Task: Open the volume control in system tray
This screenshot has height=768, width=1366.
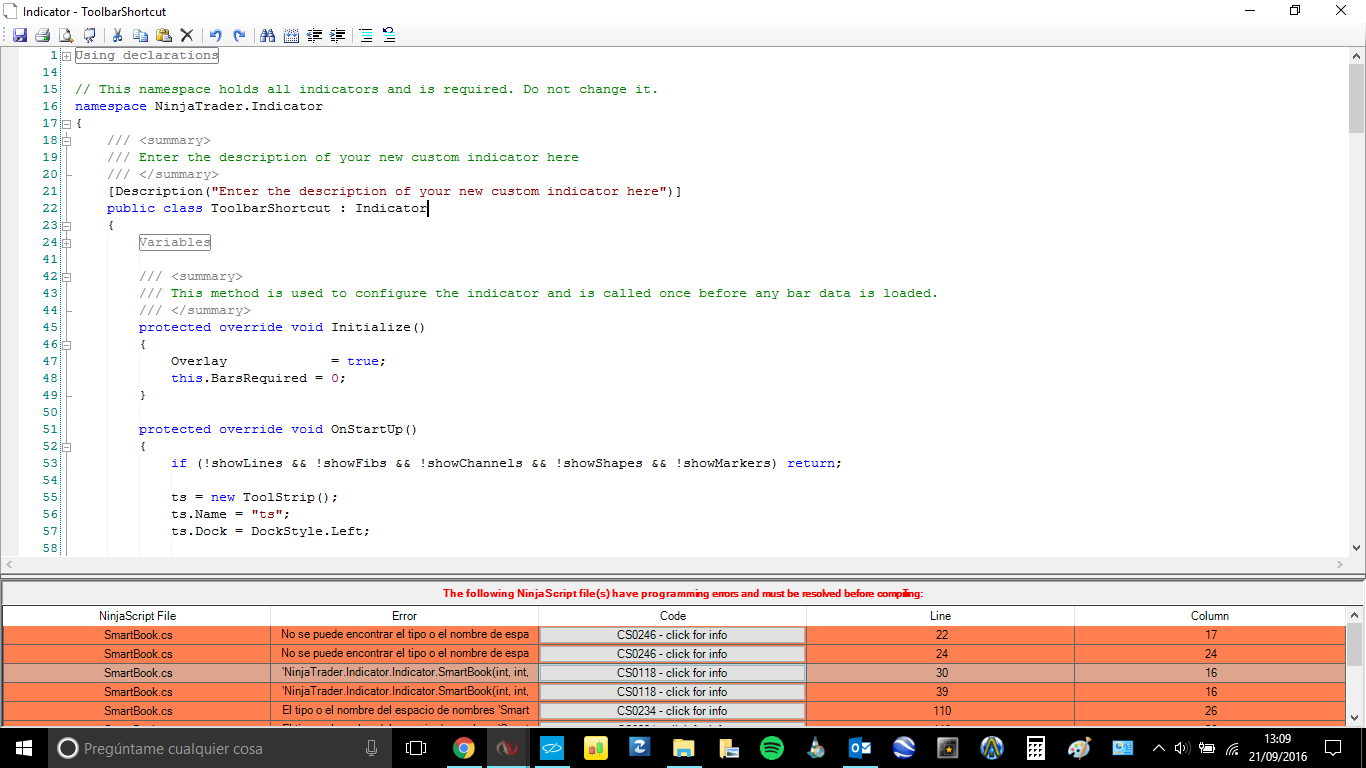Action: [x=1181, y=747]
